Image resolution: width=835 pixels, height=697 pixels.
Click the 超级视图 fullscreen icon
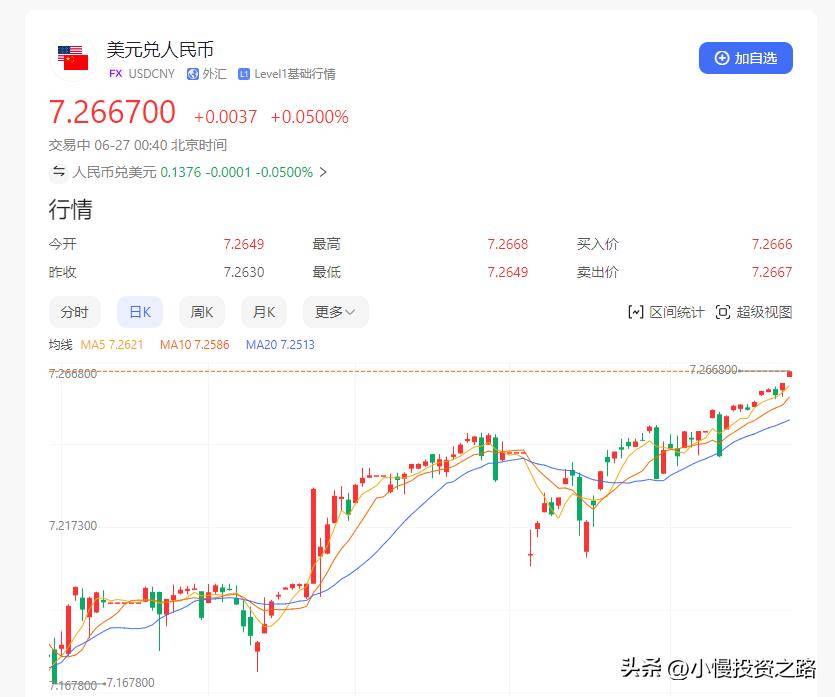(x=723, y=312)
